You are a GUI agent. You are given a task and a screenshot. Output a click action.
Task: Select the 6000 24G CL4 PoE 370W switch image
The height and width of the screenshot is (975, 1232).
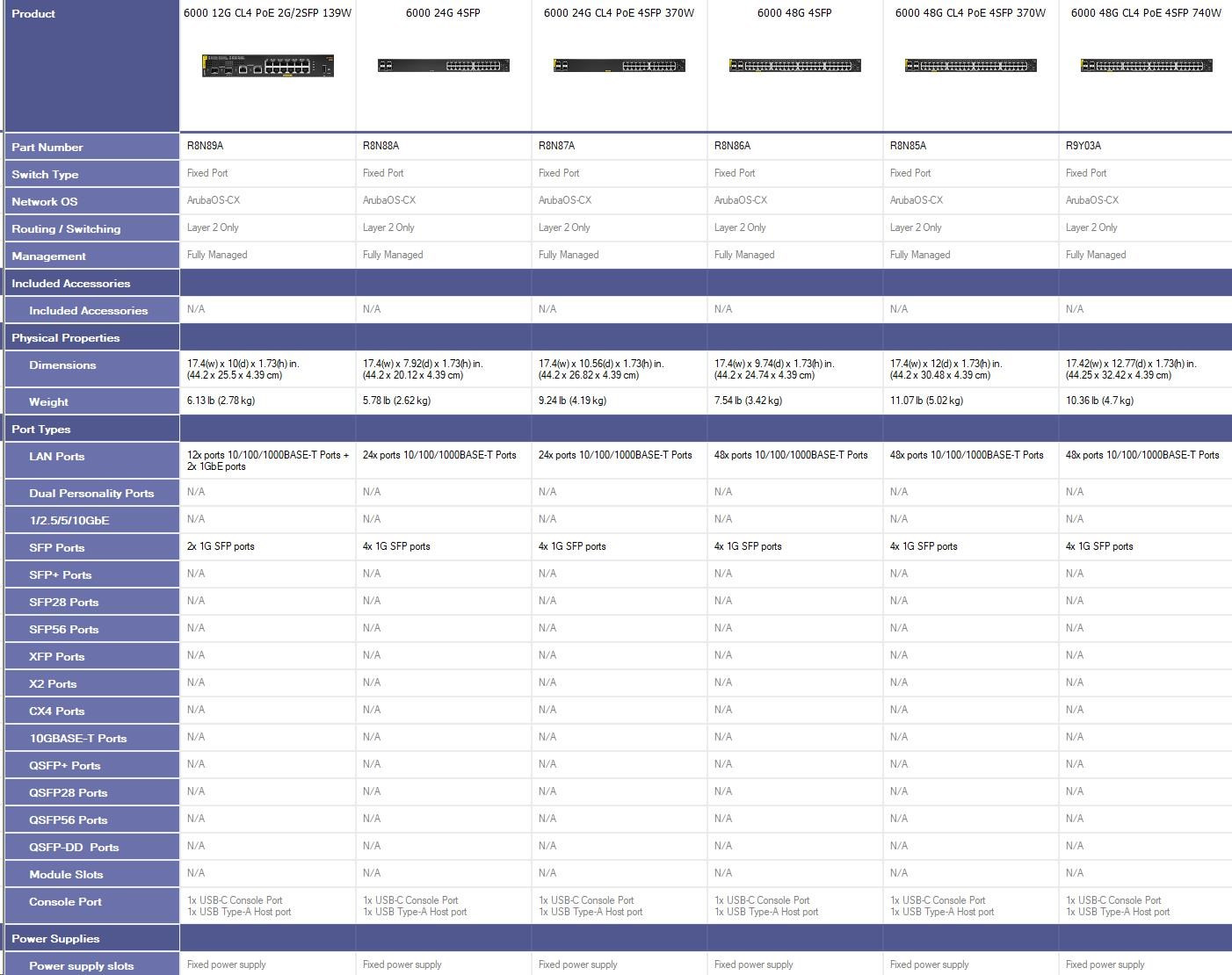coord(619,66)
